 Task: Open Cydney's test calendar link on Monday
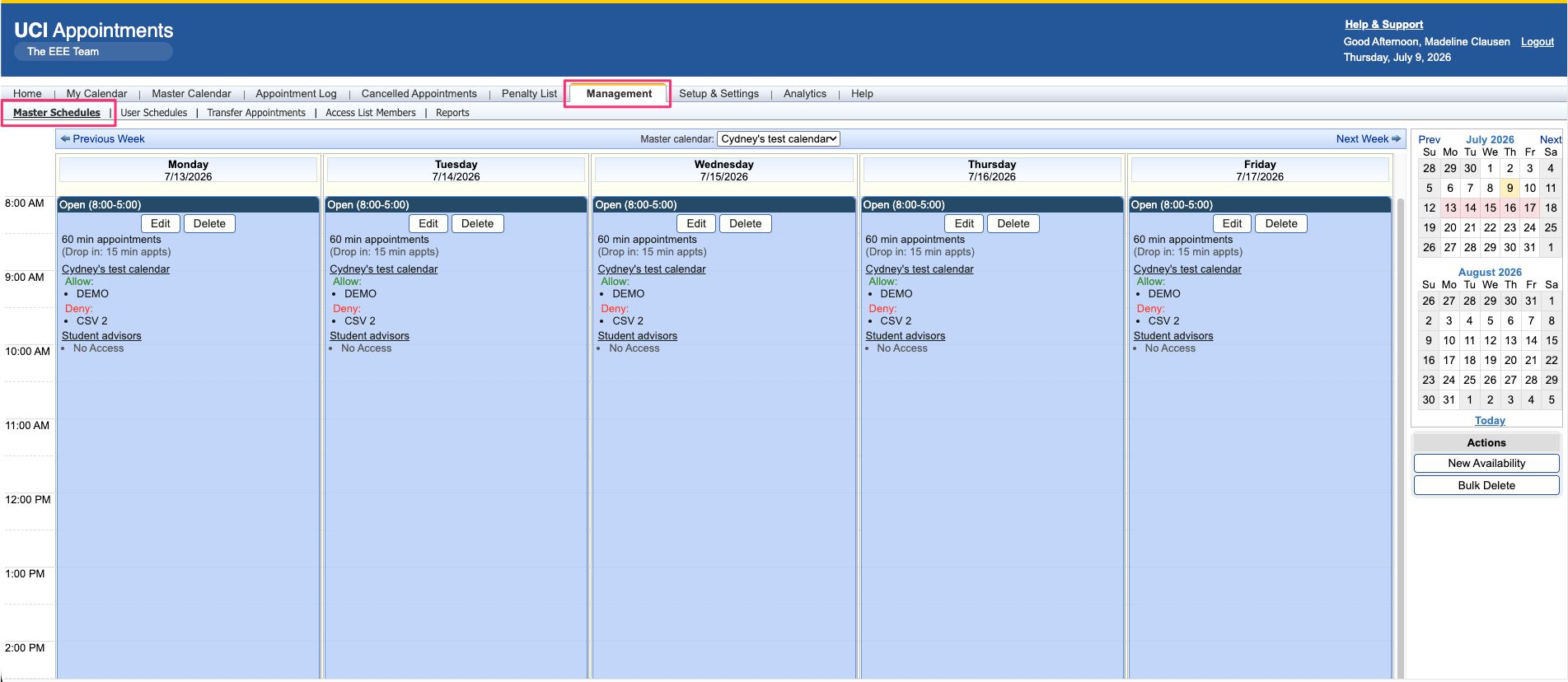pos(115,269)
